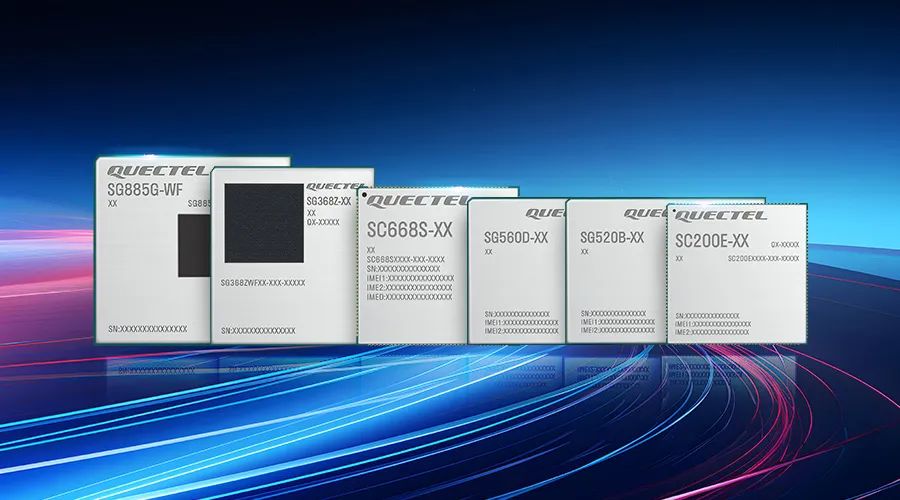Viewport: 900px width, 500px height.
Task: Click the SG368Z-XX model name text
Action: [x=329, y=201]
